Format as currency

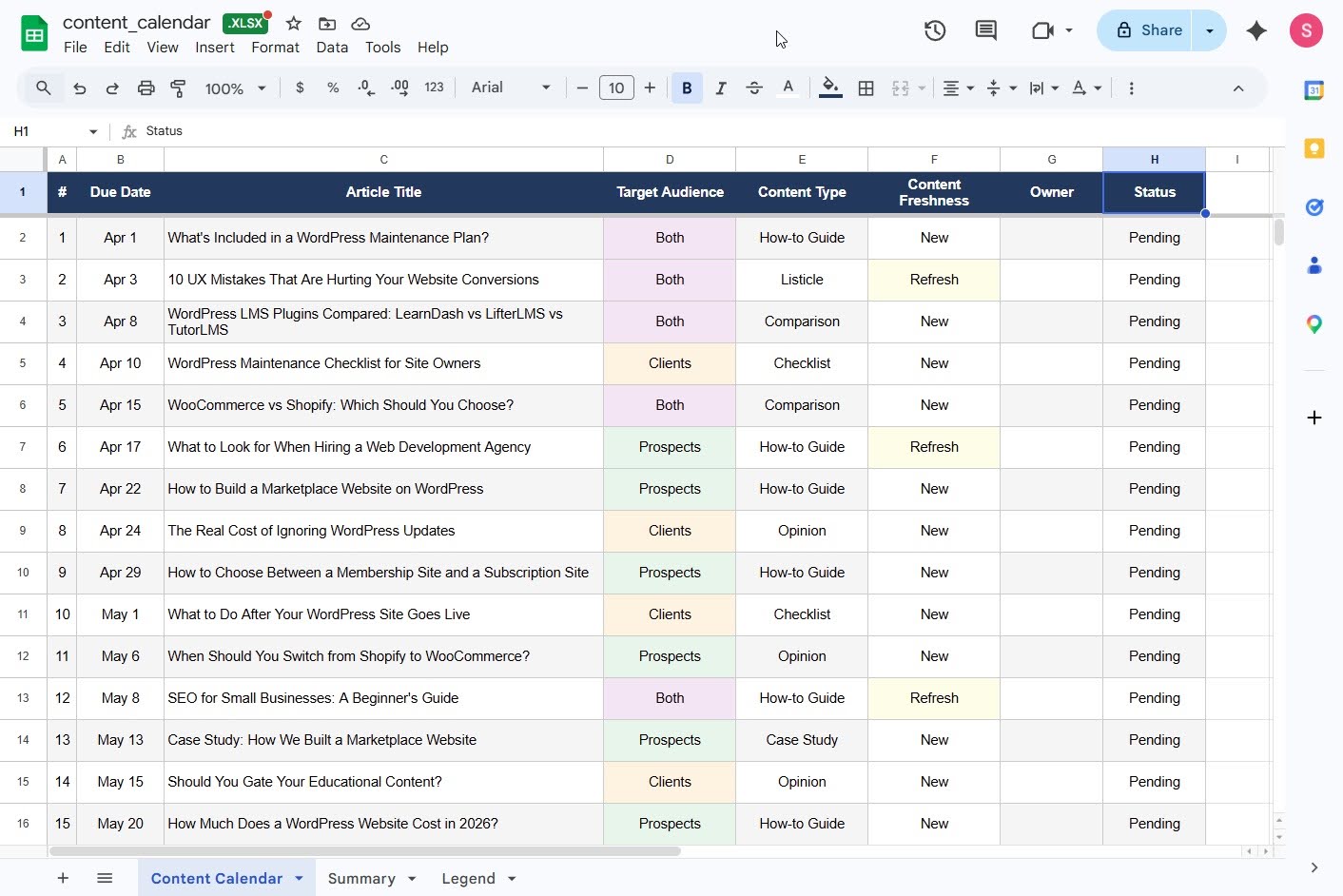click(300, 88)
